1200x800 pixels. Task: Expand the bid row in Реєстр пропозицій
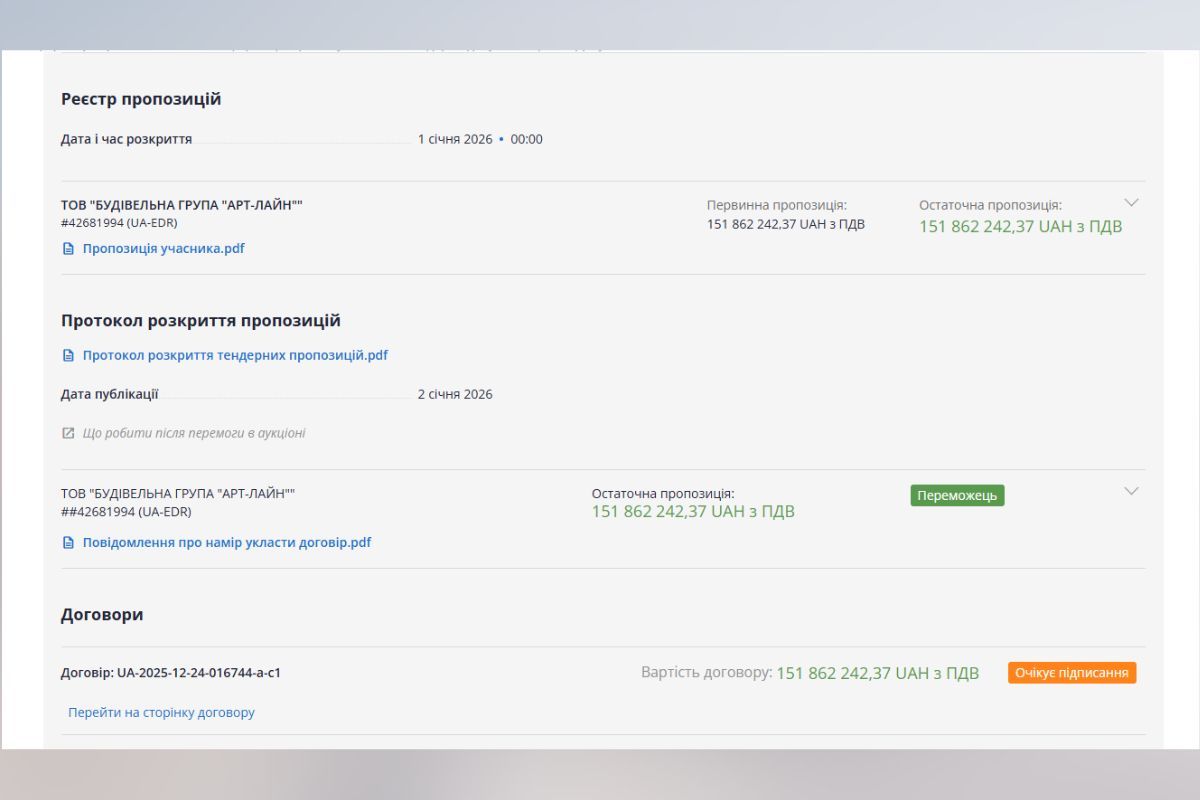[x=1131, y=202]
